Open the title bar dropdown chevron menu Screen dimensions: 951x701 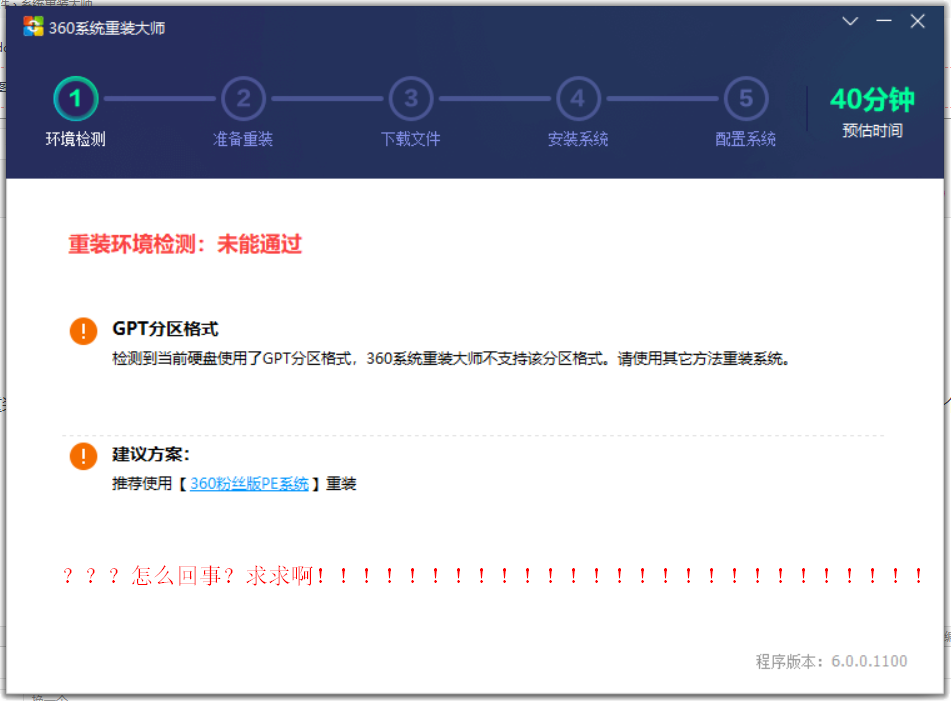[850, 21]
